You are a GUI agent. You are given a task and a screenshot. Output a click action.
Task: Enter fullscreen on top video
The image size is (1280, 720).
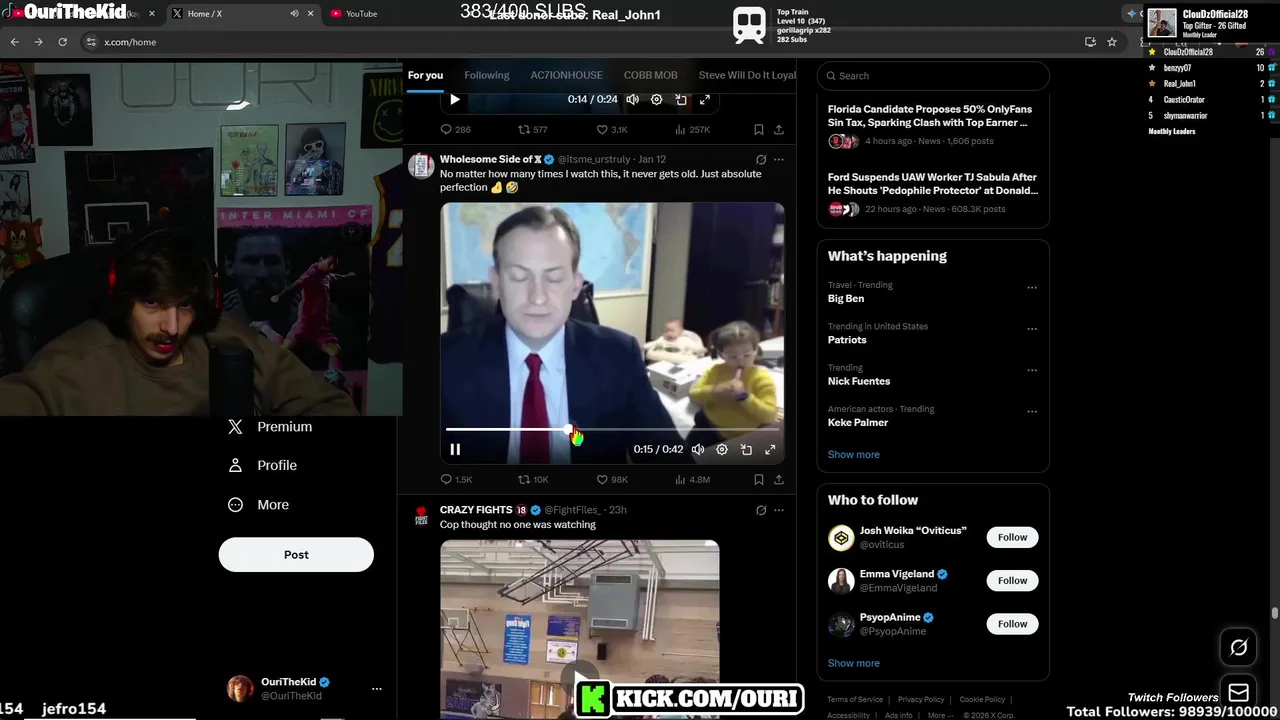[x=705, y=99]
